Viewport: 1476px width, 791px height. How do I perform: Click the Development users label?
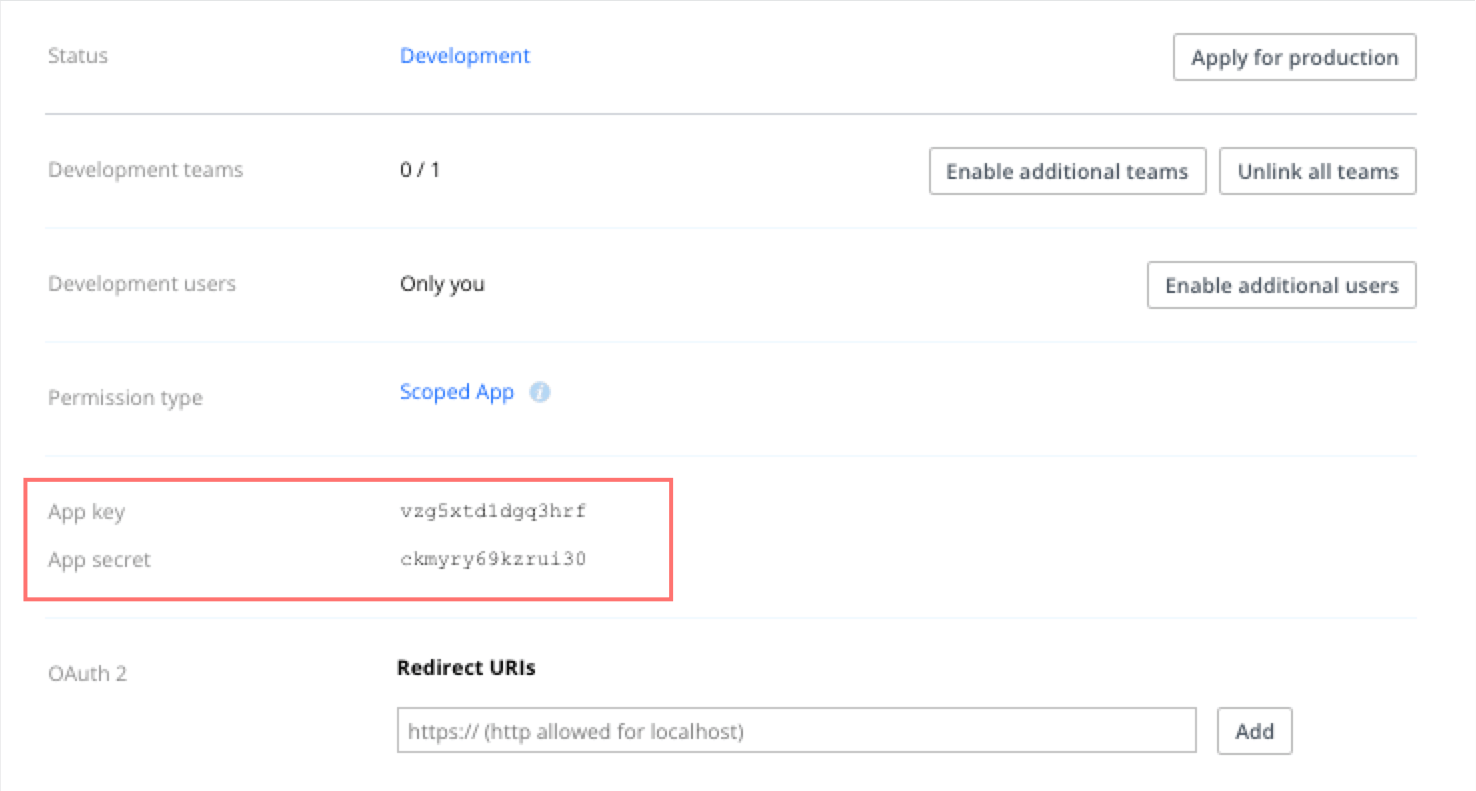(x=142, y=284)
